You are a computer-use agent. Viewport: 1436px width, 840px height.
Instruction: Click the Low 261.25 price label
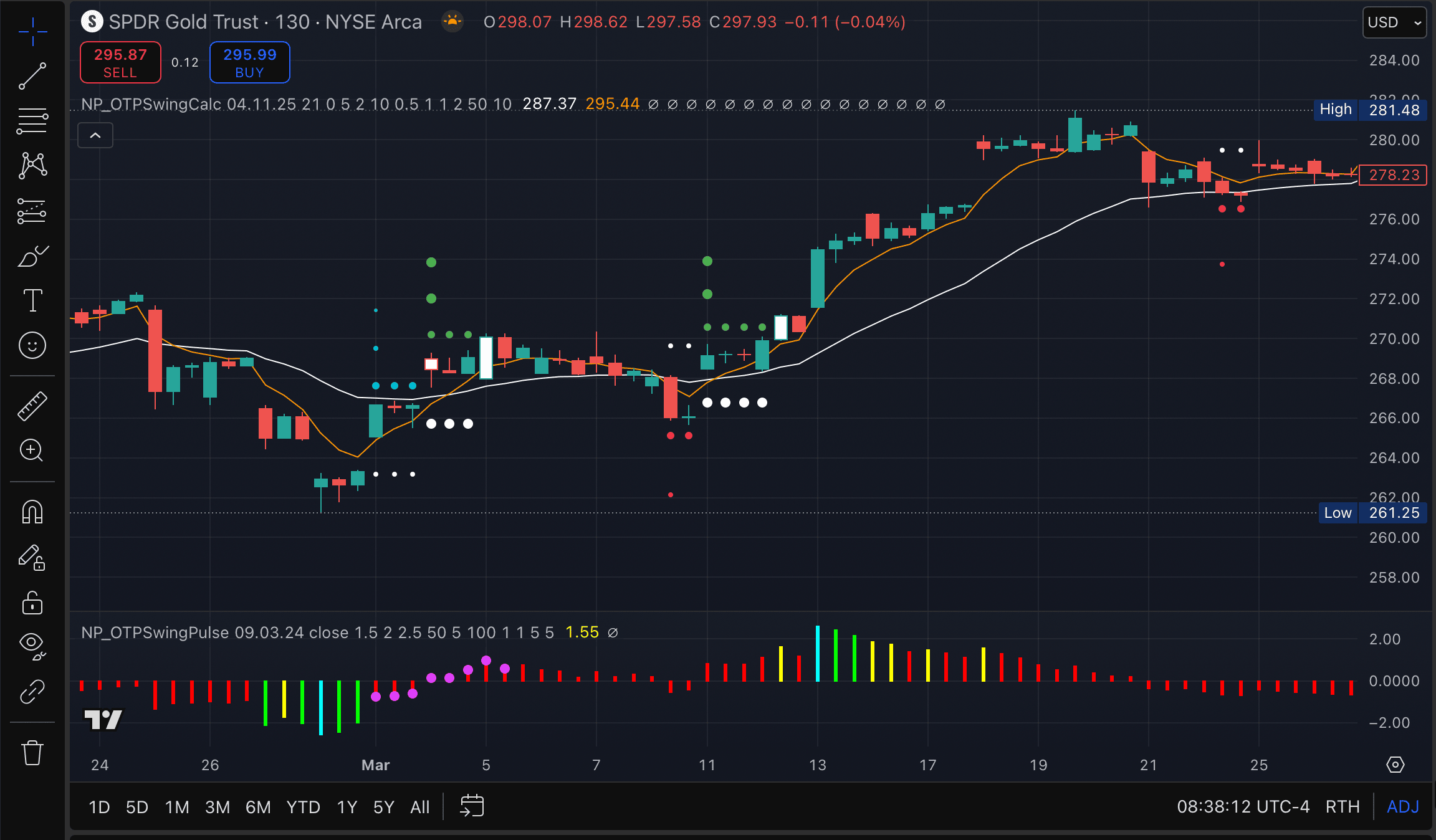point(1373,513)
